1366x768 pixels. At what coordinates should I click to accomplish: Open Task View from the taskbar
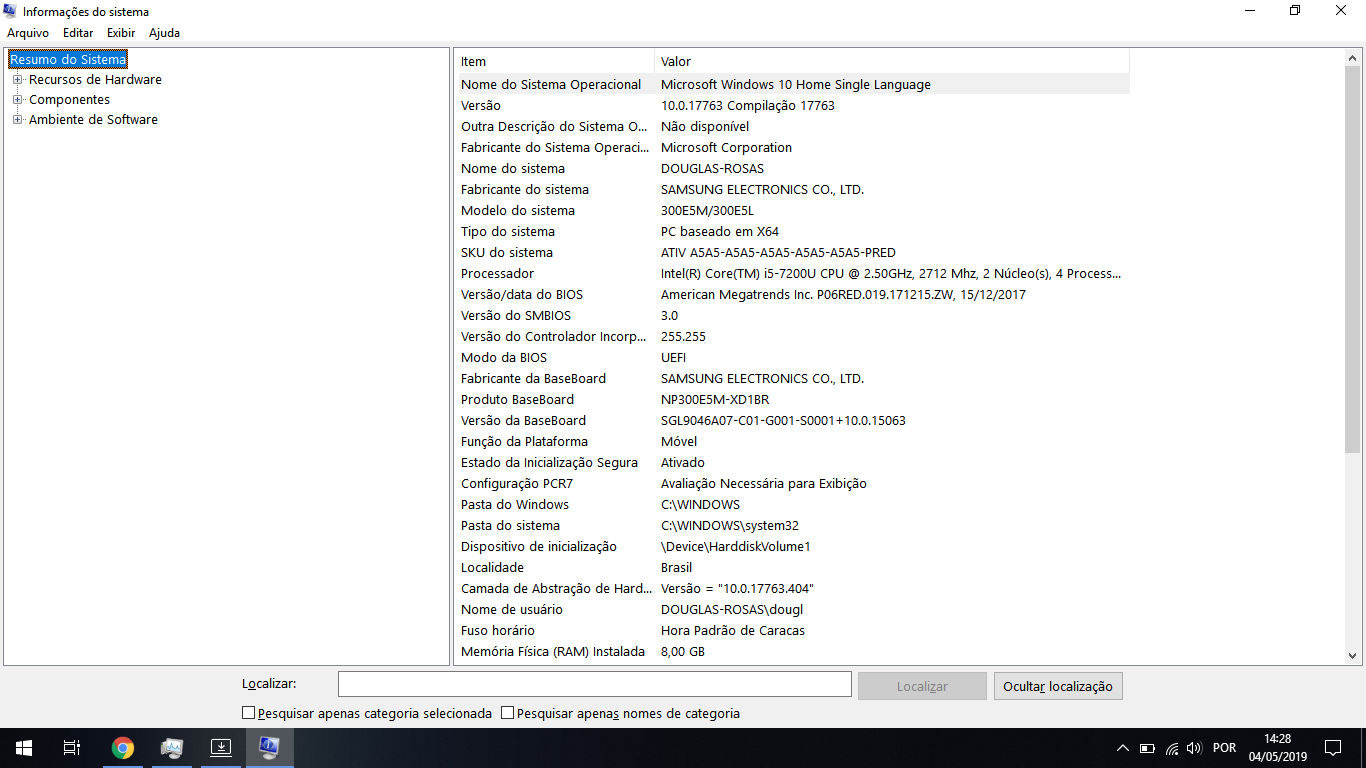click(72, 748)
